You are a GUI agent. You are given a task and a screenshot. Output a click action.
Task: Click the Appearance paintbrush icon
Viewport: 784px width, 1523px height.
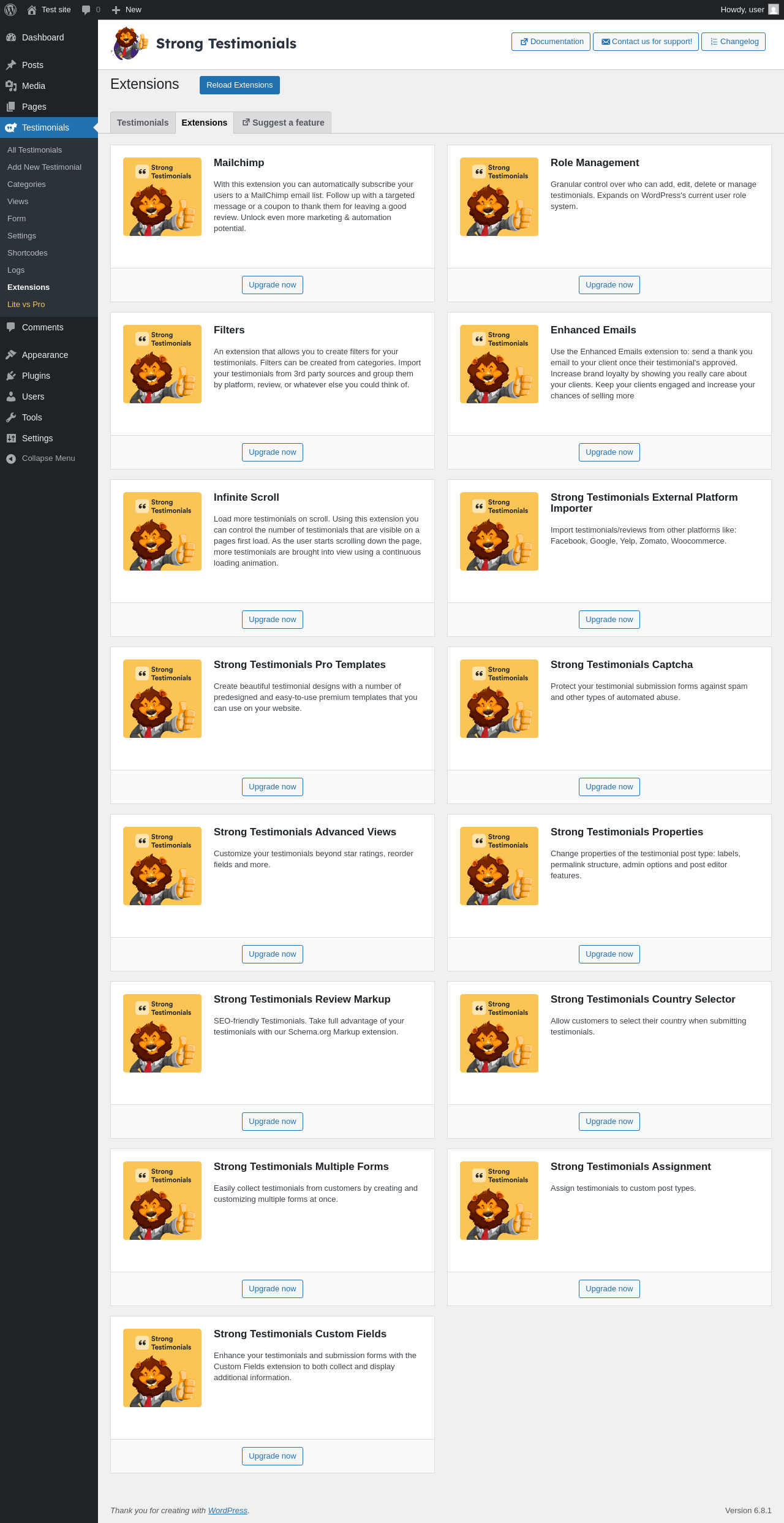pyautogui.click(x=11, y=355)
